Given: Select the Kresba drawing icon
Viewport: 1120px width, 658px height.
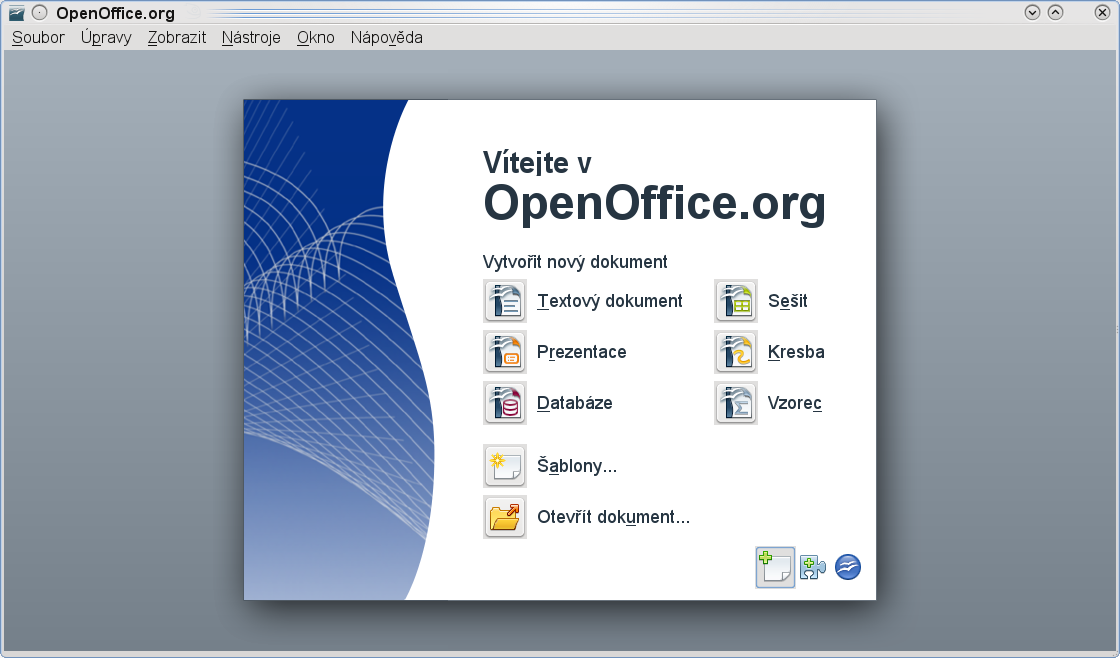Looking at the screenshot, I should coord(736,352).
